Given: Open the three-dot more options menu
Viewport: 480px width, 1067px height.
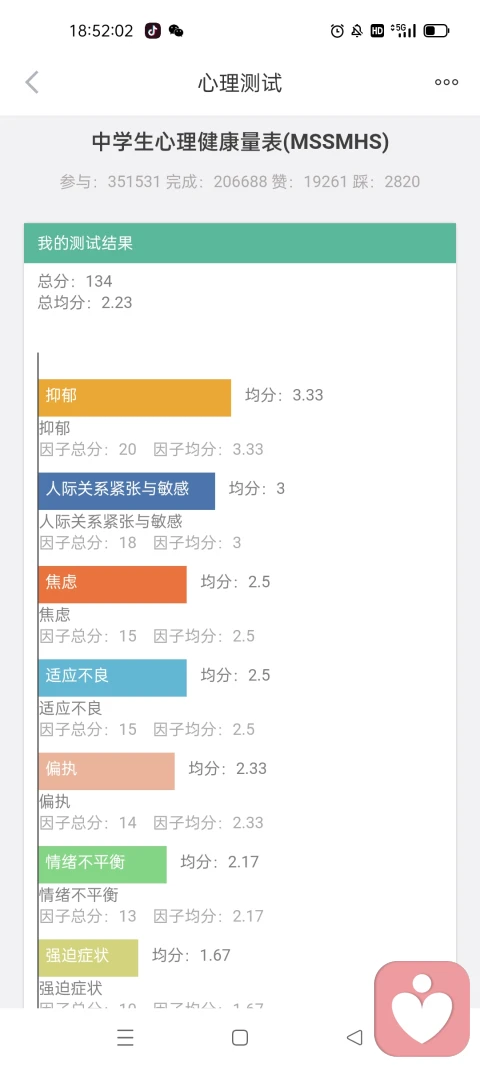Looking at the screenshot, I should point(447,82).
